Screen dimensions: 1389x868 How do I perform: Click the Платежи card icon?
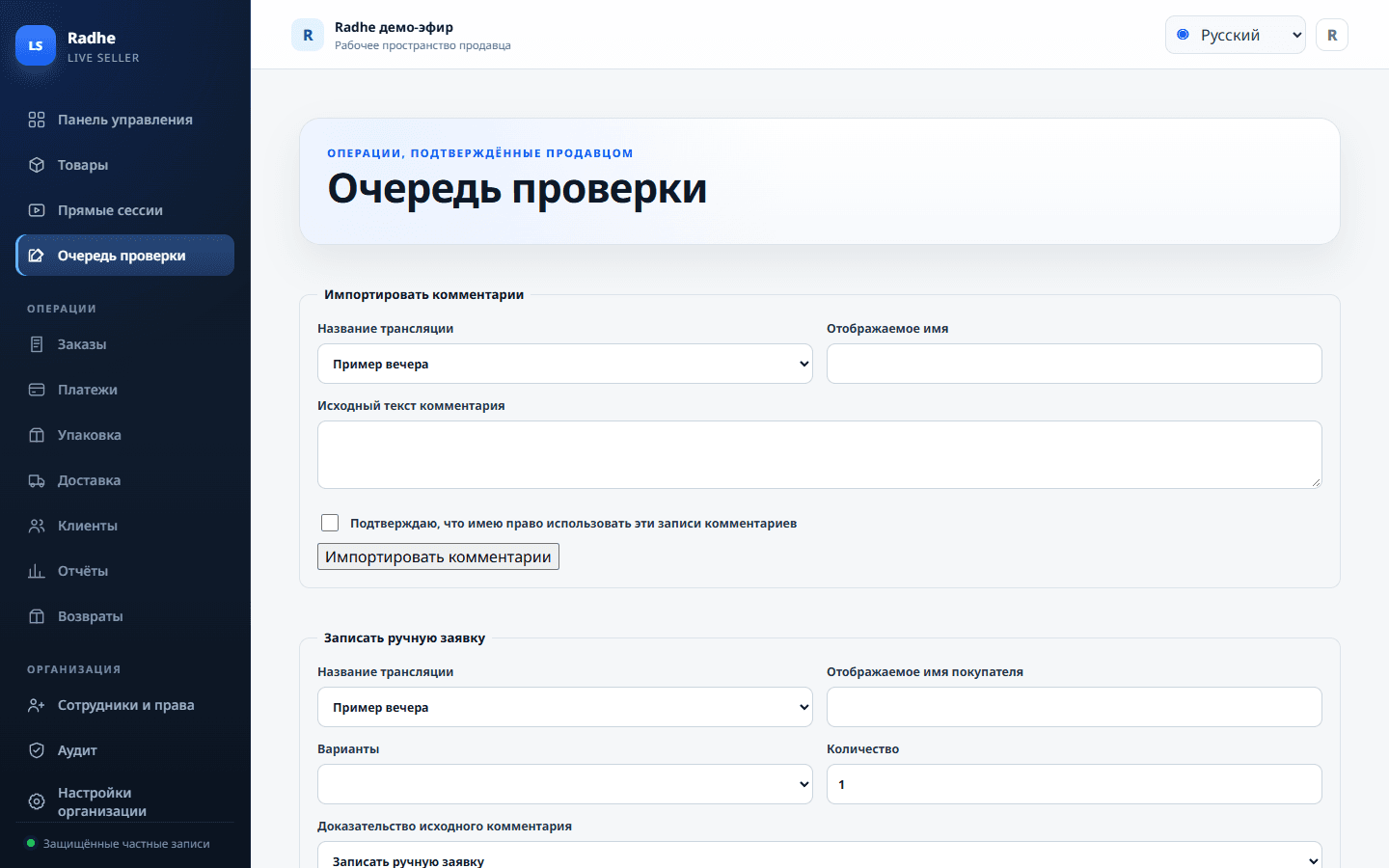37,390
